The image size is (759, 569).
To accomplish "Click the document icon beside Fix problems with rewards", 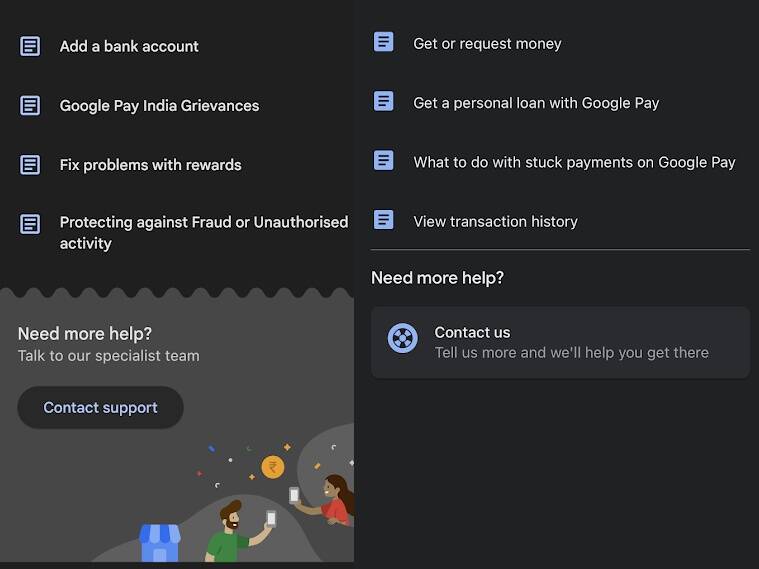I will coord(31,165).
